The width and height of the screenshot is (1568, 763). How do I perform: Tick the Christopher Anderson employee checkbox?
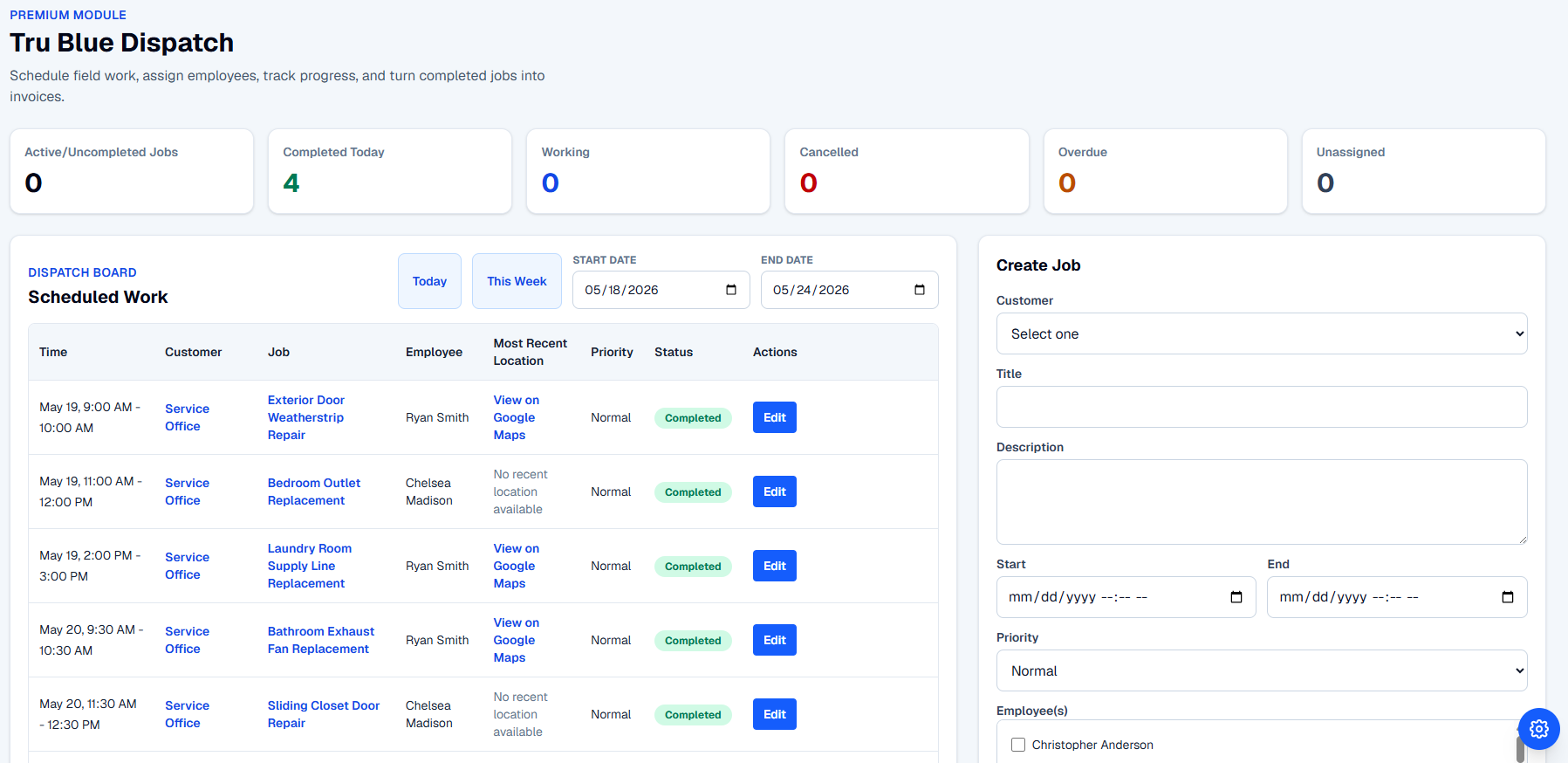point(1018,745)
